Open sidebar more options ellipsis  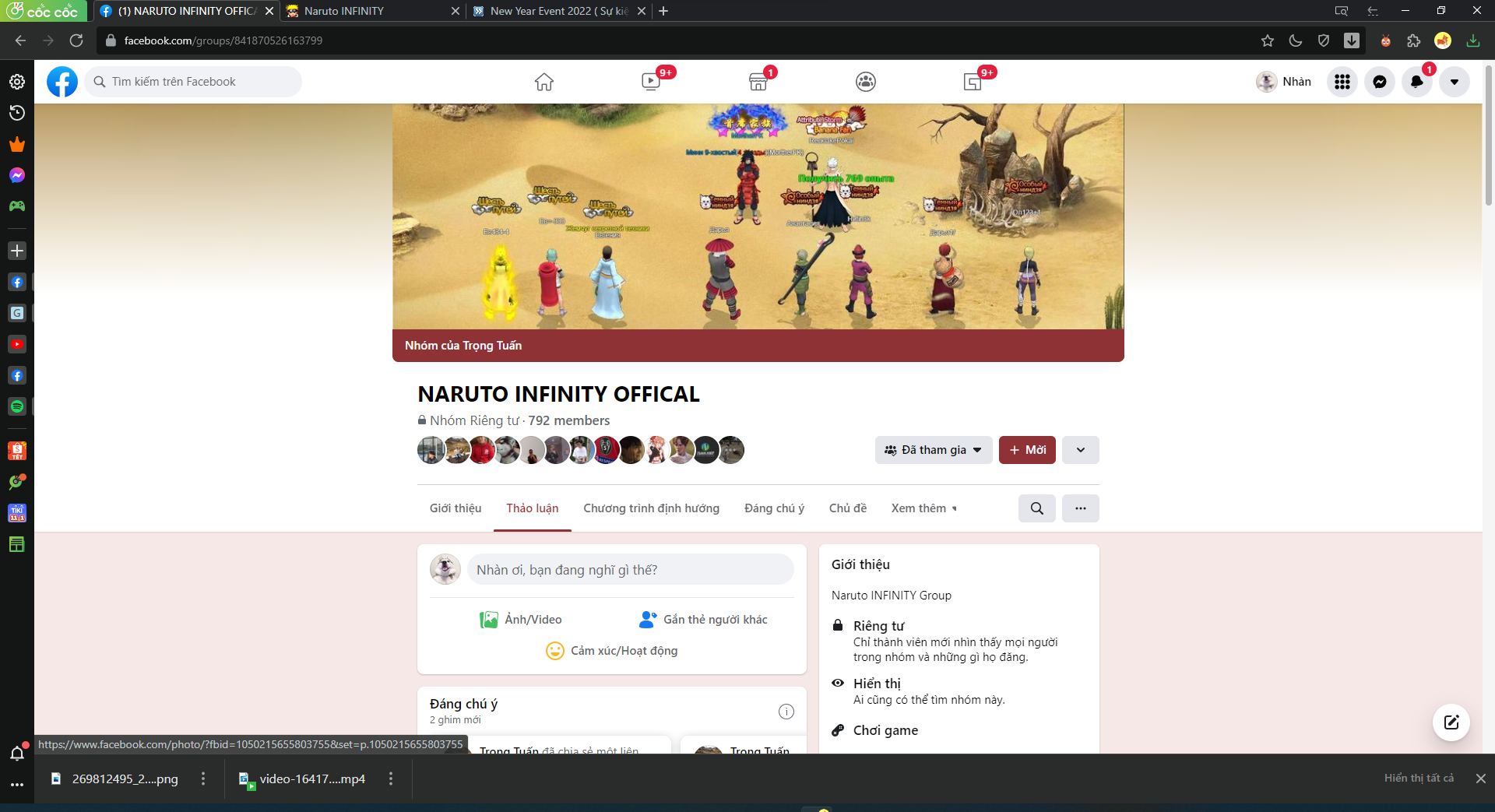pyautogui.click(x=17, y=785)
